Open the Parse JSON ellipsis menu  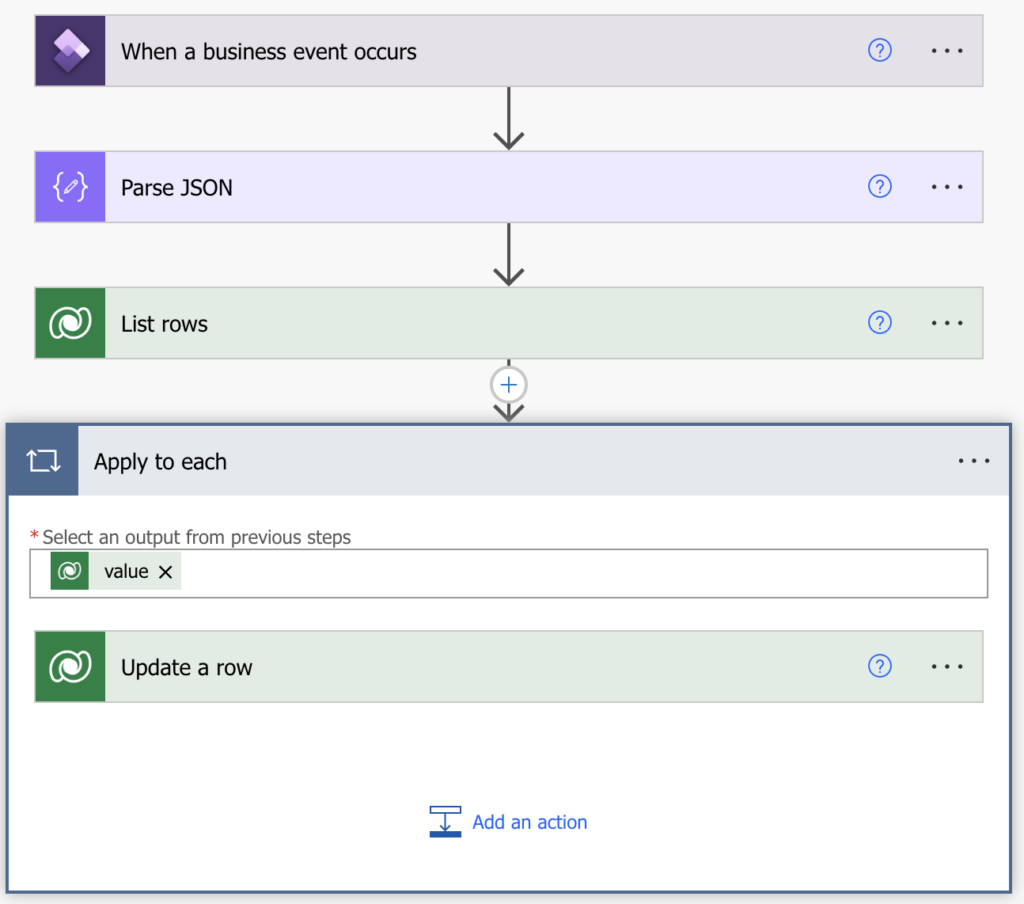tap(947, 187)
